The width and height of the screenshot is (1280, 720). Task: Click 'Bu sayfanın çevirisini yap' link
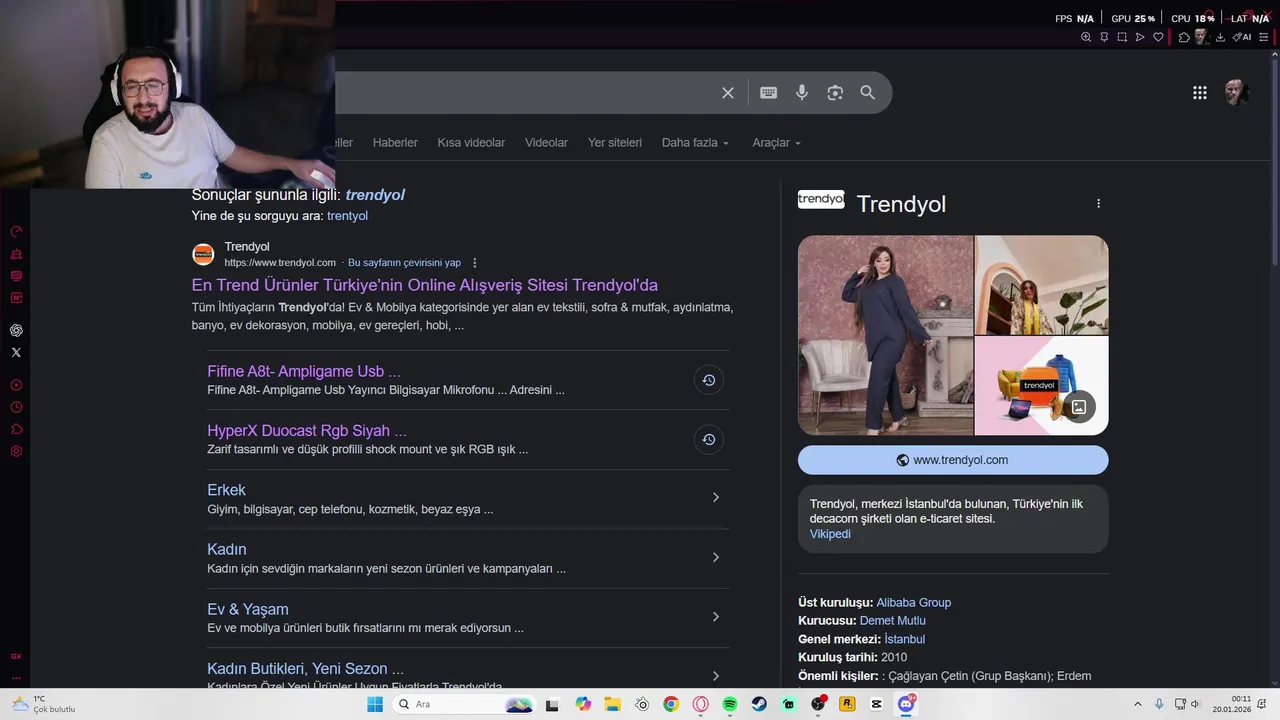pos(404,263)
